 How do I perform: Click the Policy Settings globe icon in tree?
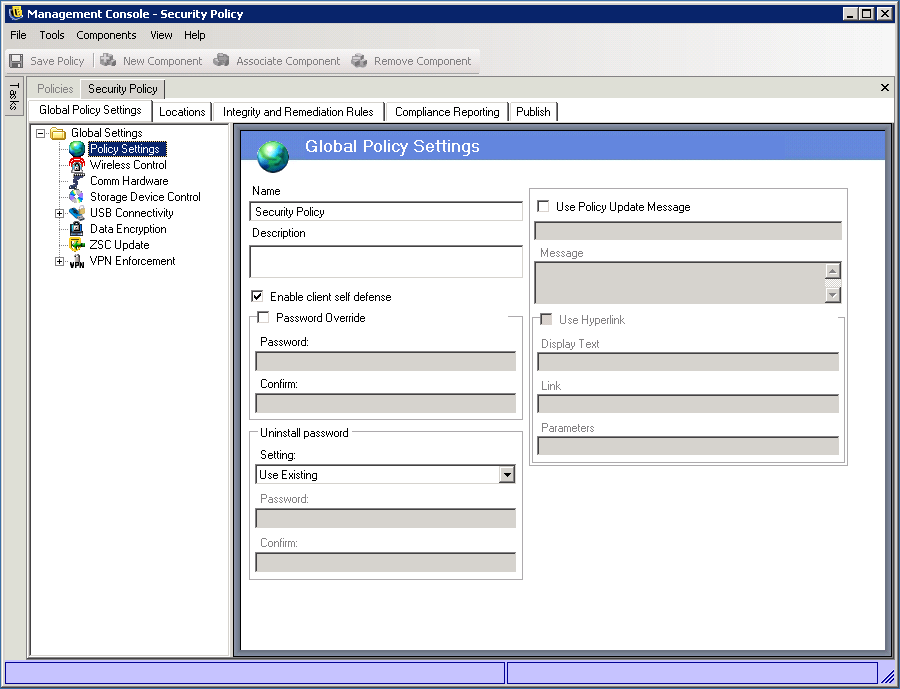[x=77, y=149]
